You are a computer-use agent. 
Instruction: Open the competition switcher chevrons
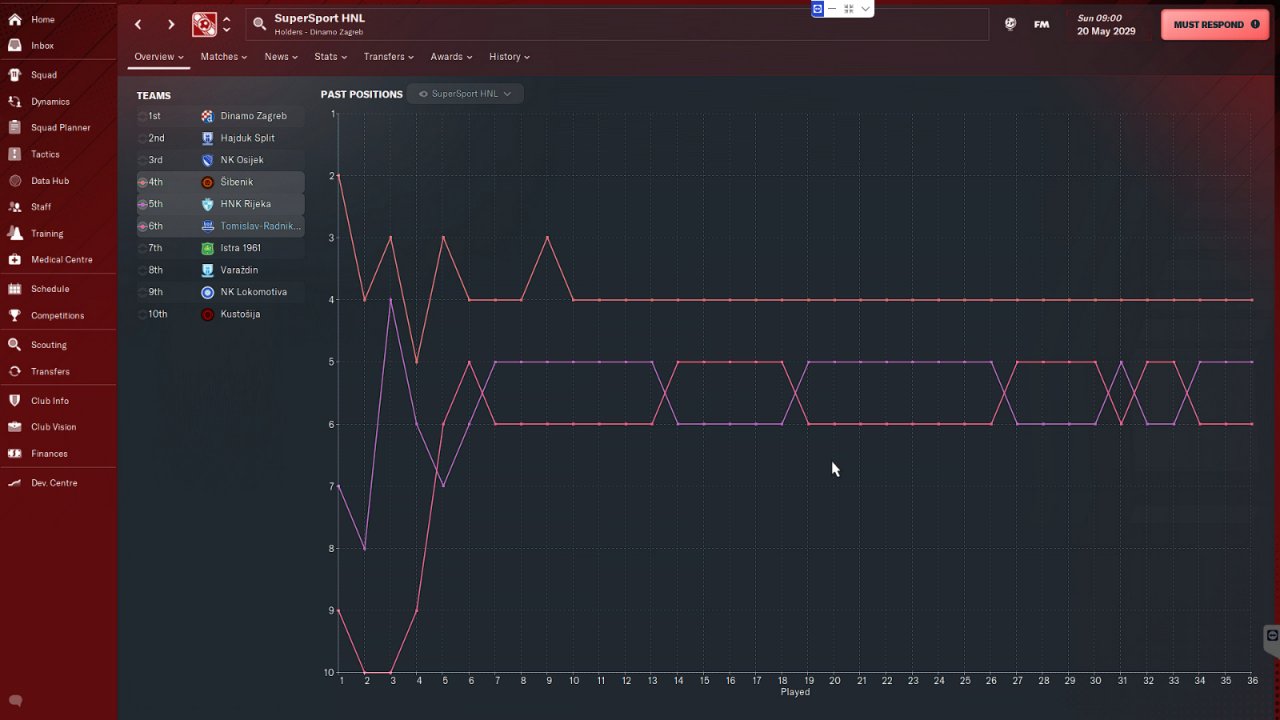(227, 24)
